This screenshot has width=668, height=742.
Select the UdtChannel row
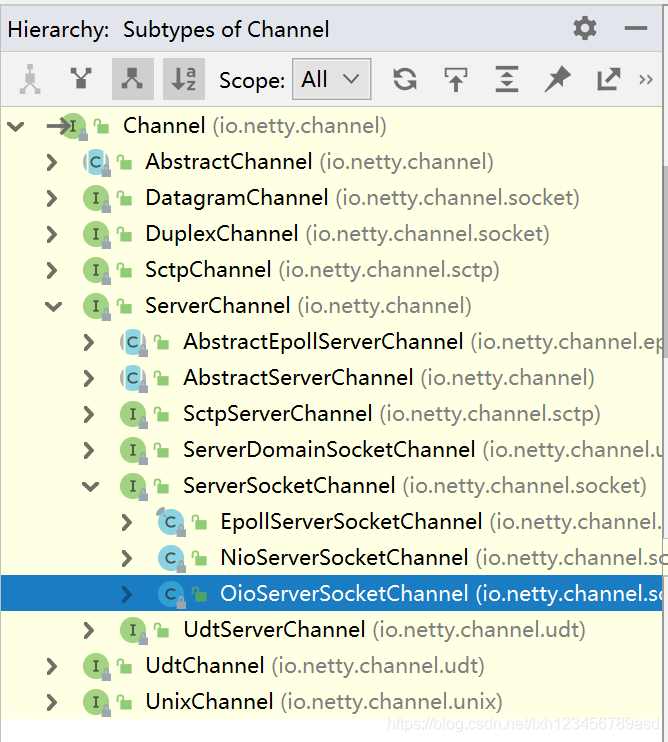331,666
